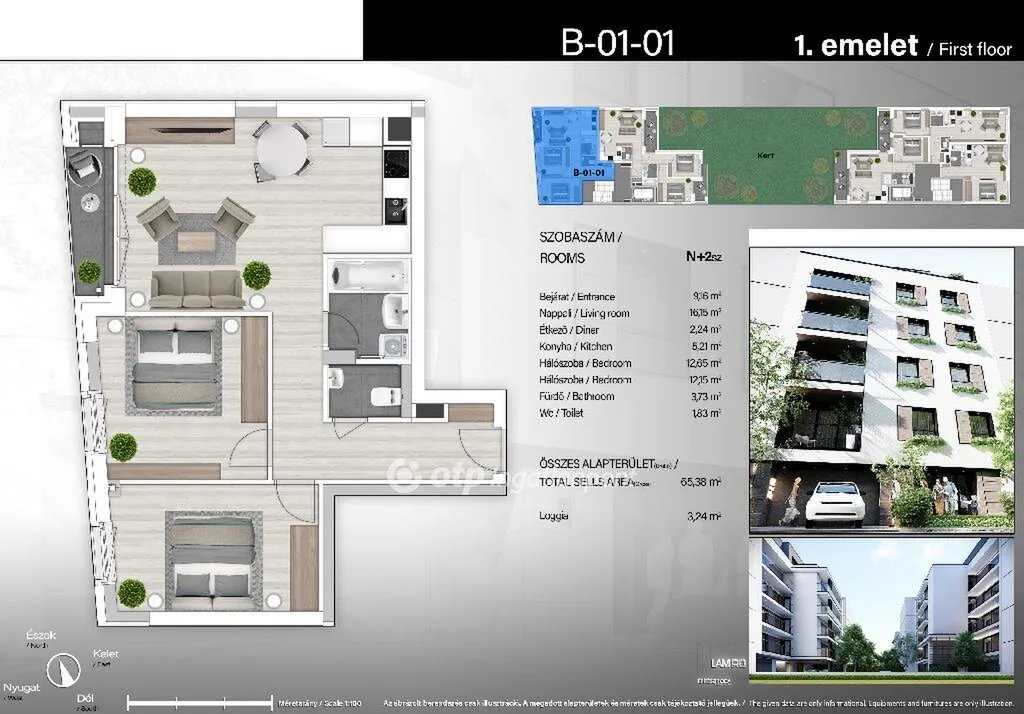Screen dimensions: 1024x714
Task: Click the "Loggia" row label
Action: pyautogui.click(x=554, y=516)
